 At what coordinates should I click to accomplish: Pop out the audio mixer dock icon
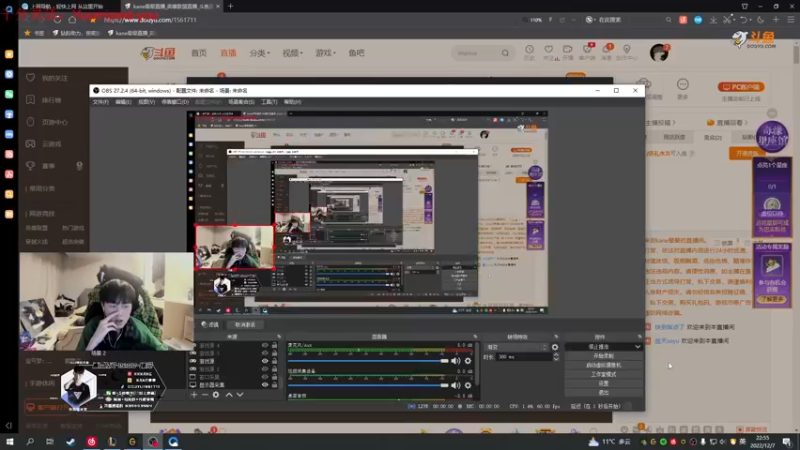point(475,337)
